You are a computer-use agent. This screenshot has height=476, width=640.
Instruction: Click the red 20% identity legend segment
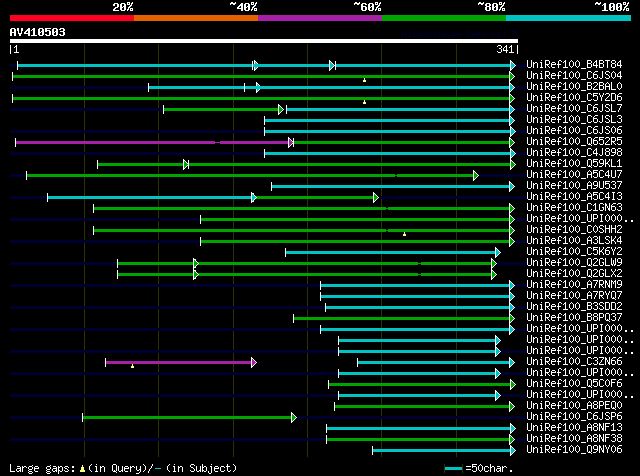(72, 18)
